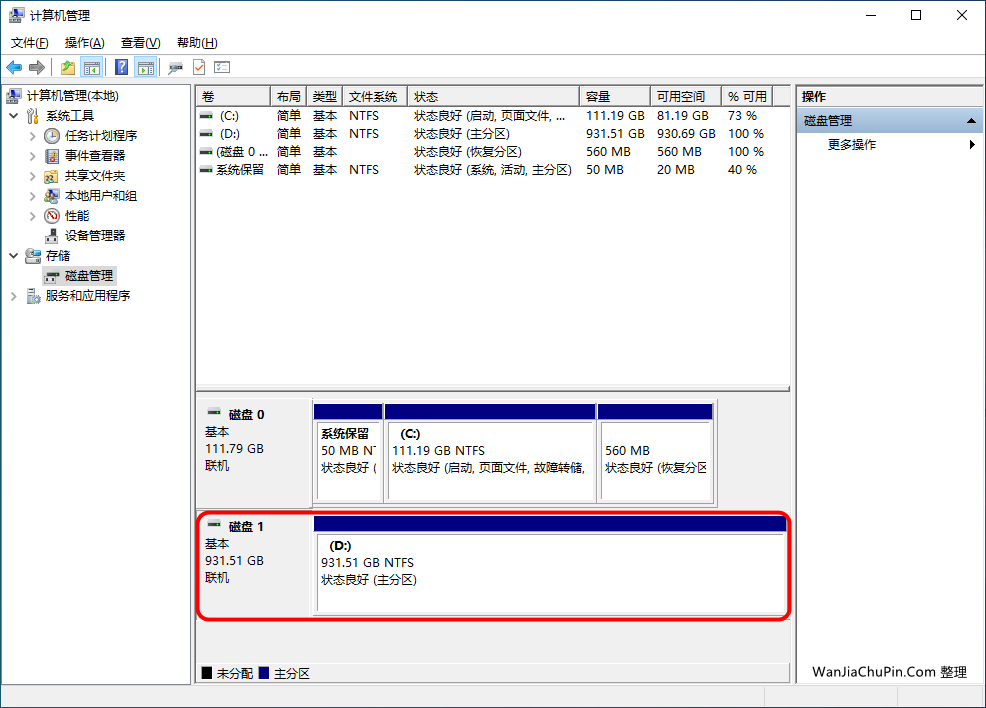
Task: Click the Back arrow toolbar icon
Action: coord(14,67)
